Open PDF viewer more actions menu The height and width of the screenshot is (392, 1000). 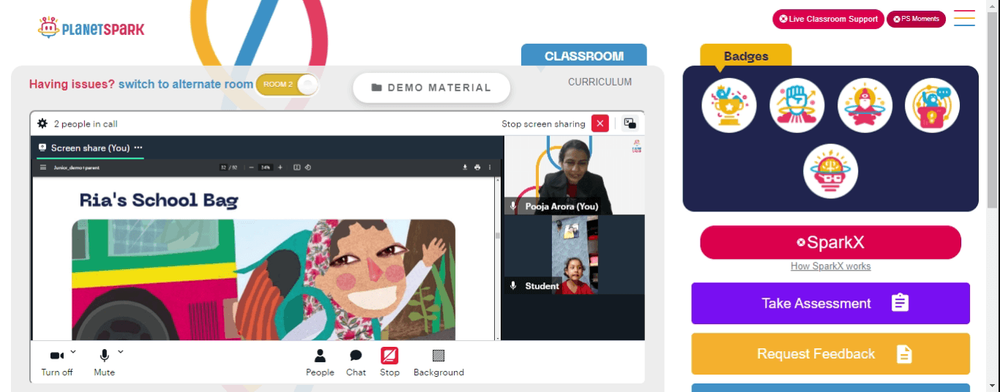490,168
